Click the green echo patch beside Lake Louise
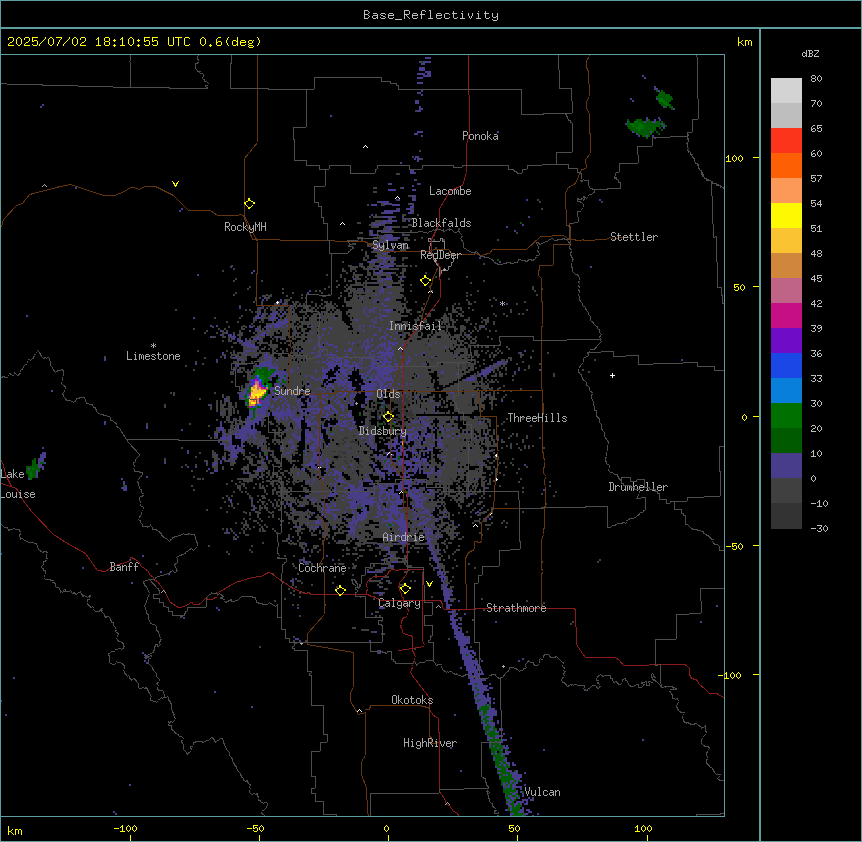This screenshot has width=862, height=842. click(x=35, y=467)
